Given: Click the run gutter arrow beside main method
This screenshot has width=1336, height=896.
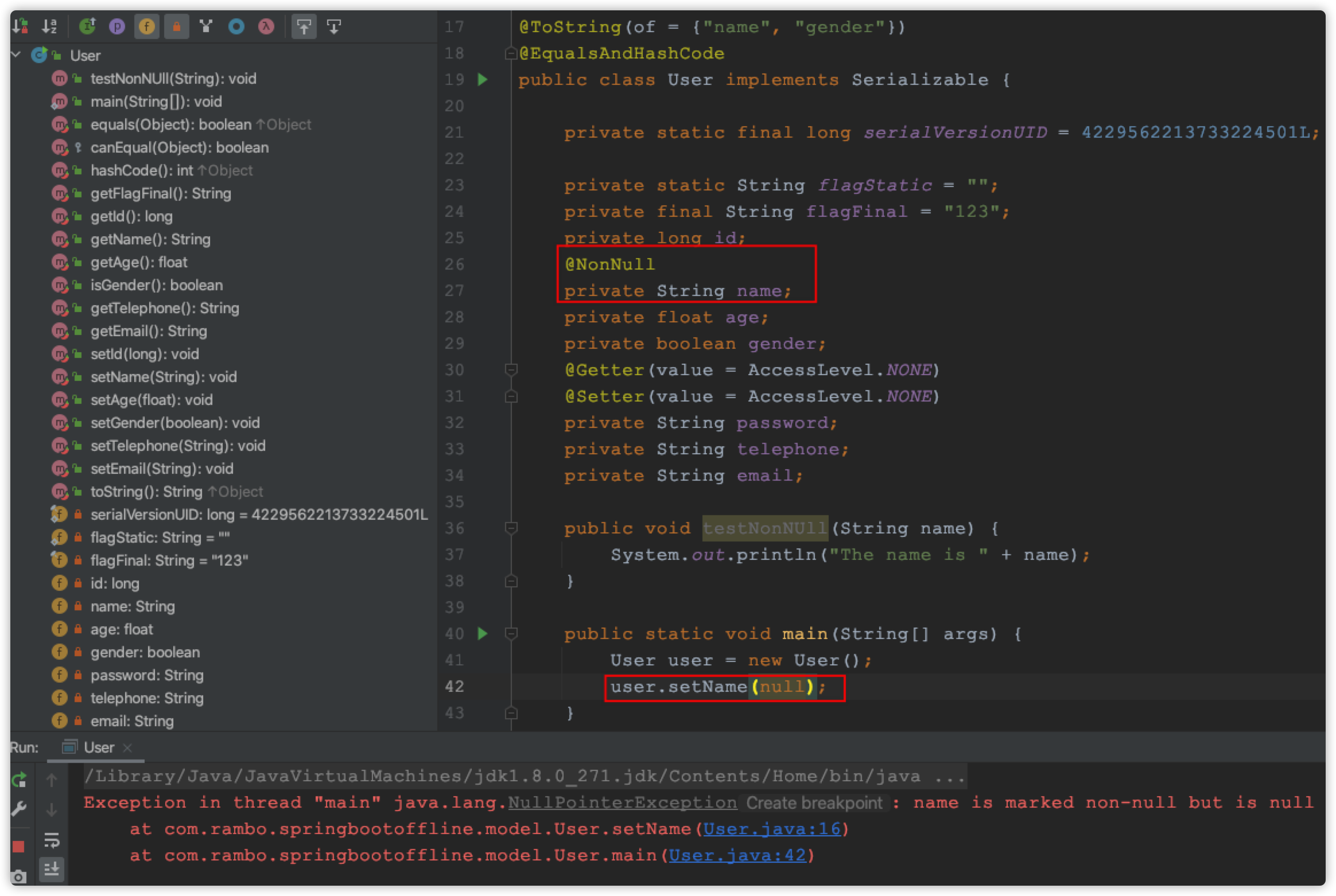Looking at the screenshot, I should [483, 633].
